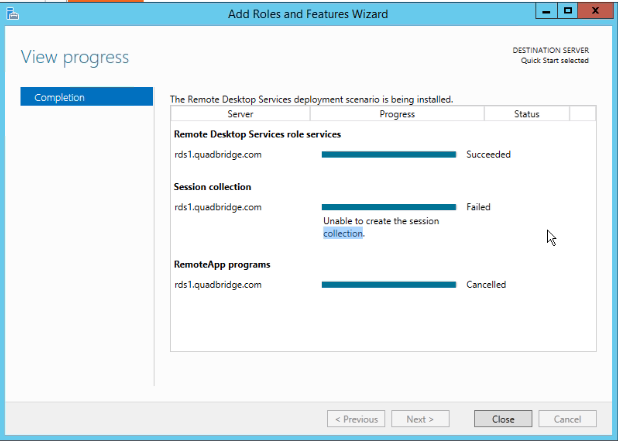The width and height of the screenshot is (618, 441).
Task: Click the Cancelled status text
Action: [486, 285]
